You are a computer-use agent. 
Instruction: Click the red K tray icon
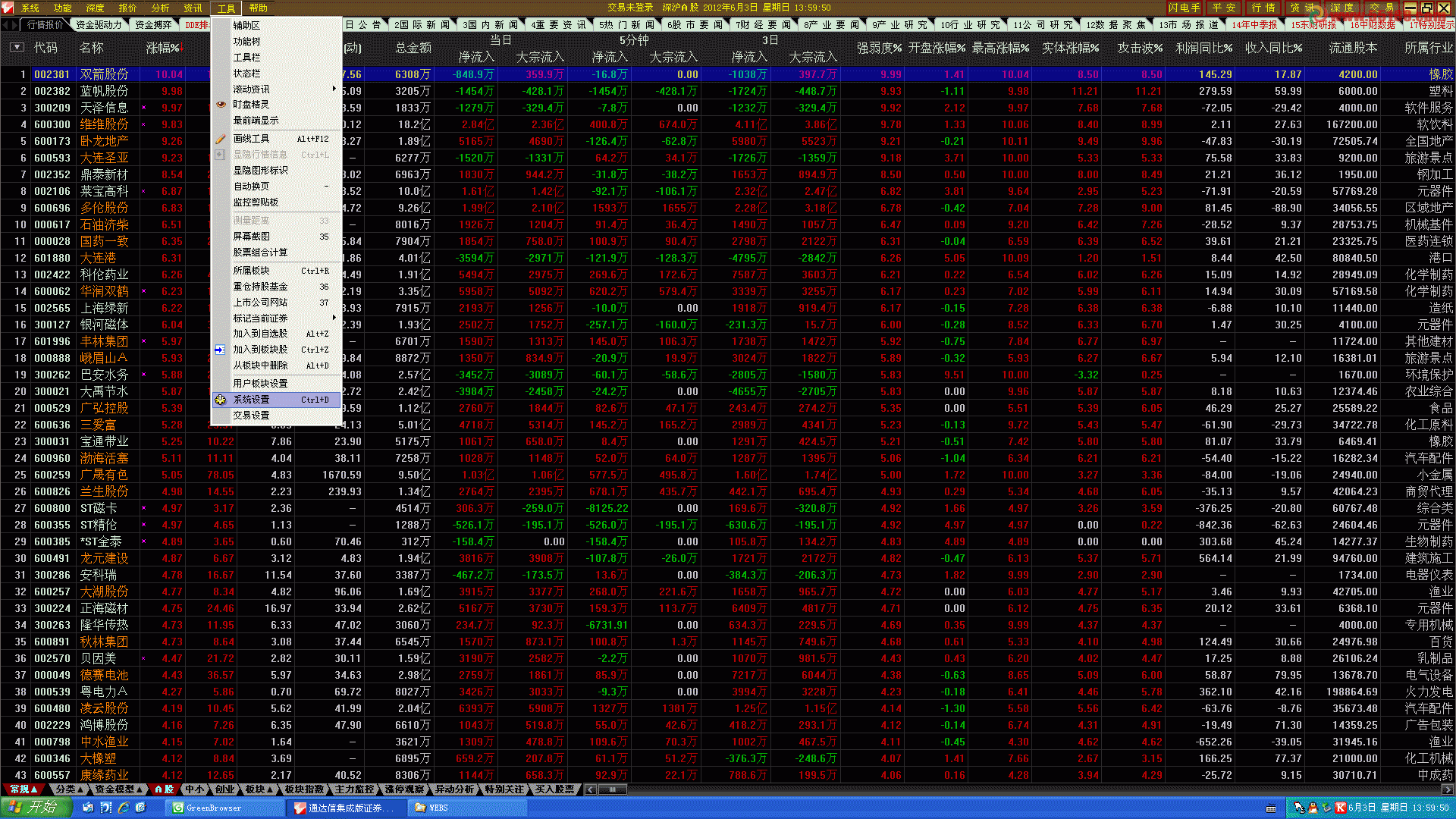click(x=1340, y=808)
